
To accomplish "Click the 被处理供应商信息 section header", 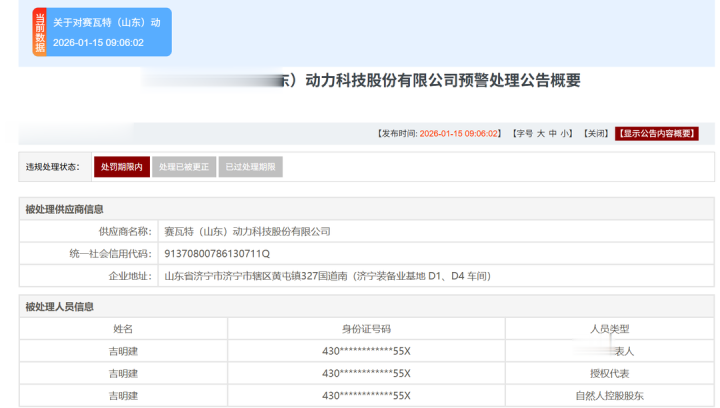I will (x=65, y=209).
